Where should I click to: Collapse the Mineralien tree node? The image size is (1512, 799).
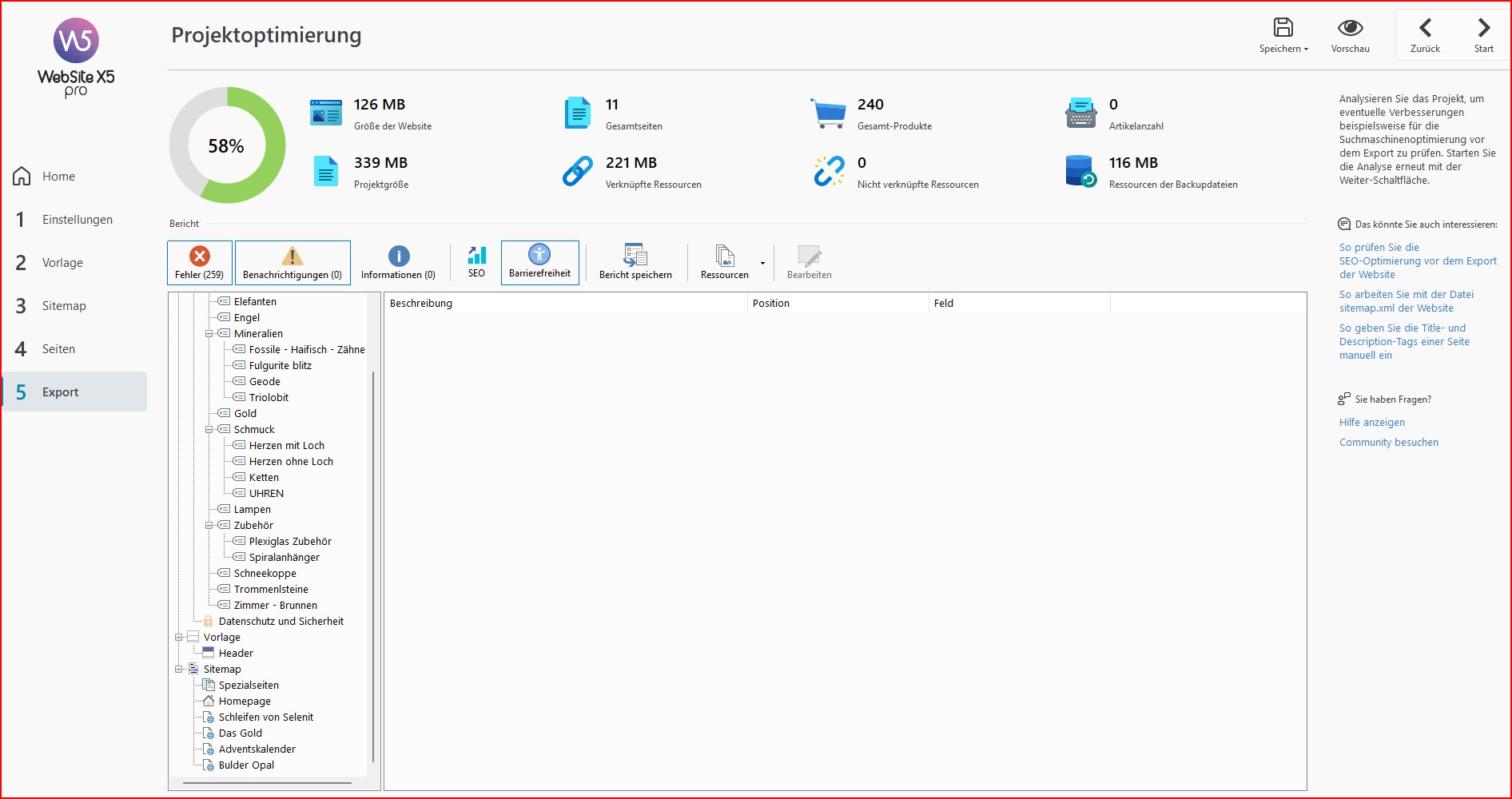209,334
